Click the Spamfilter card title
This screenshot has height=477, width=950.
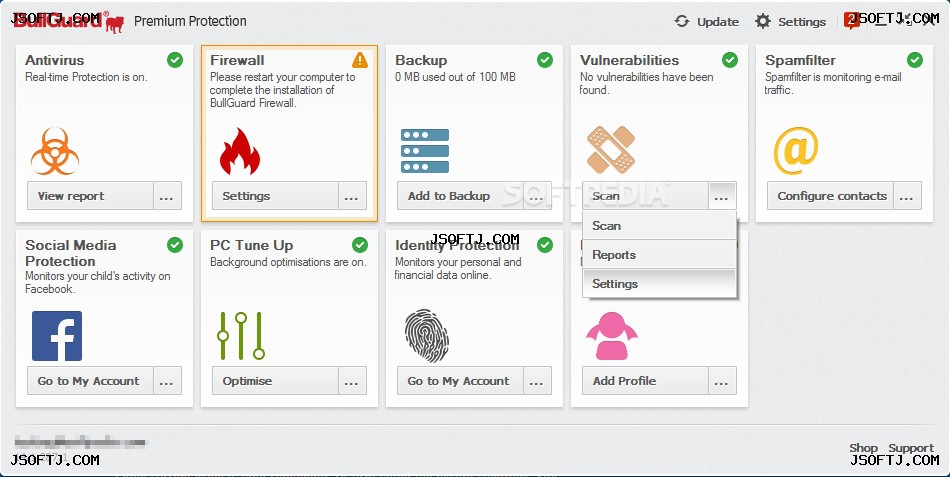[800, 60]
